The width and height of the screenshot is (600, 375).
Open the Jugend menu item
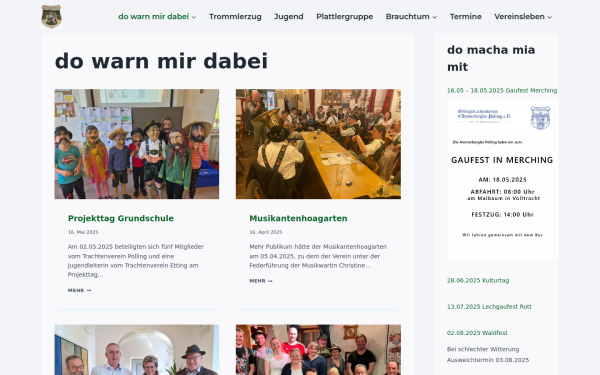coord(289,16)
